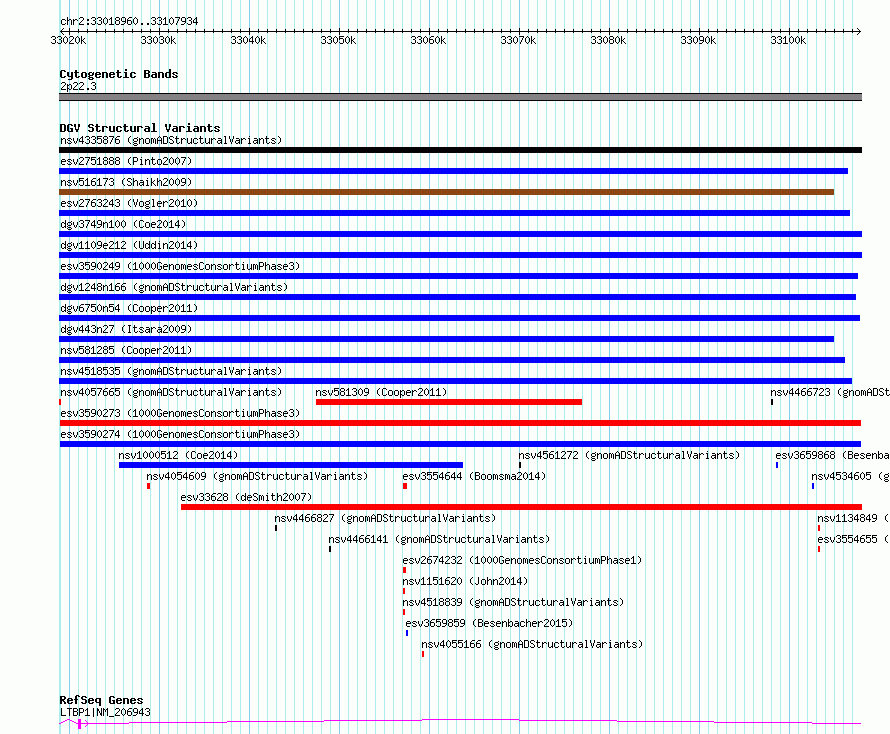Image resolution: width=890 pixels, height=734 pixels.
Task: Click the blue marker under esv3659859
Action: [x=407, y=633]
